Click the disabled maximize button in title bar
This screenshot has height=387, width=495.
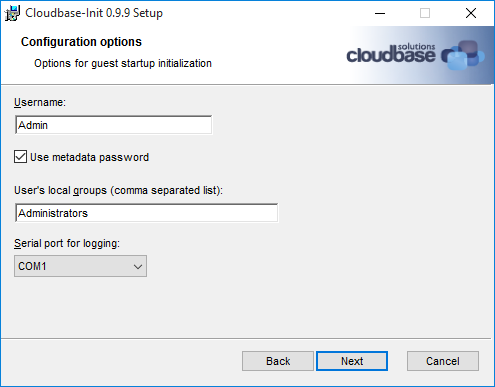[425, 13]
